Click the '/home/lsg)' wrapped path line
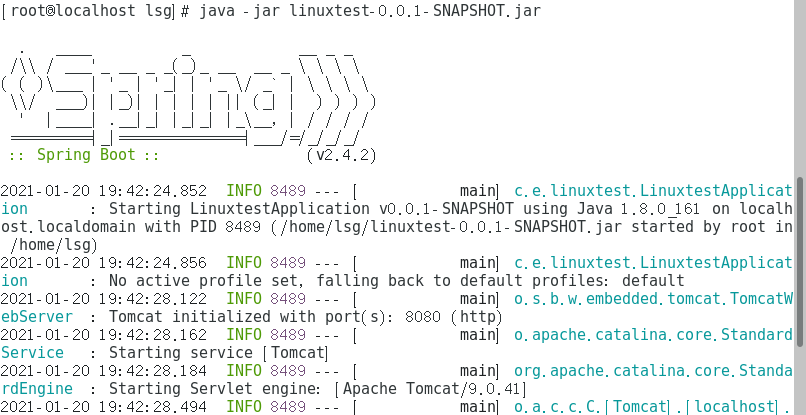This screenshot has height=415, width=806. (53, 245)
